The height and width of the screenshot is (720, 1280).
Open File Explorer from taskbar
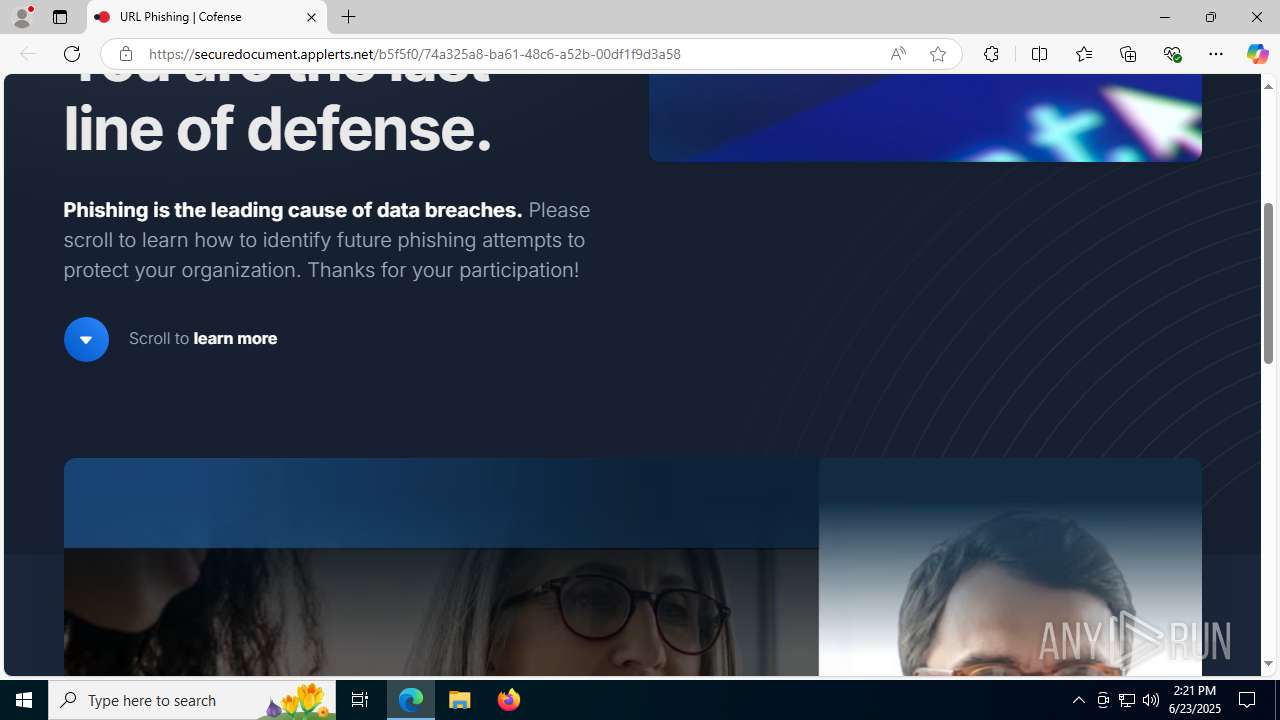pyautogui.click(x=460, y=700)
